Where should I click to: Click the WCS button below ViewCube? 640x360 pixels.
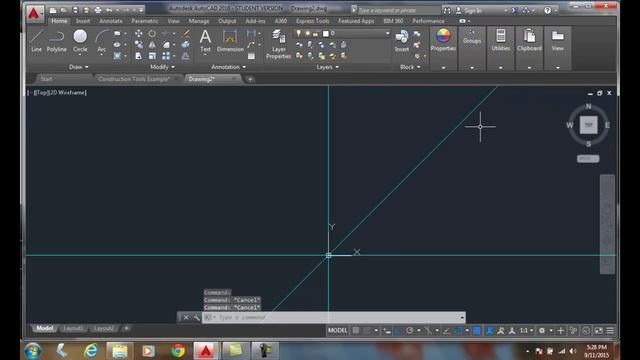[588, 158]
